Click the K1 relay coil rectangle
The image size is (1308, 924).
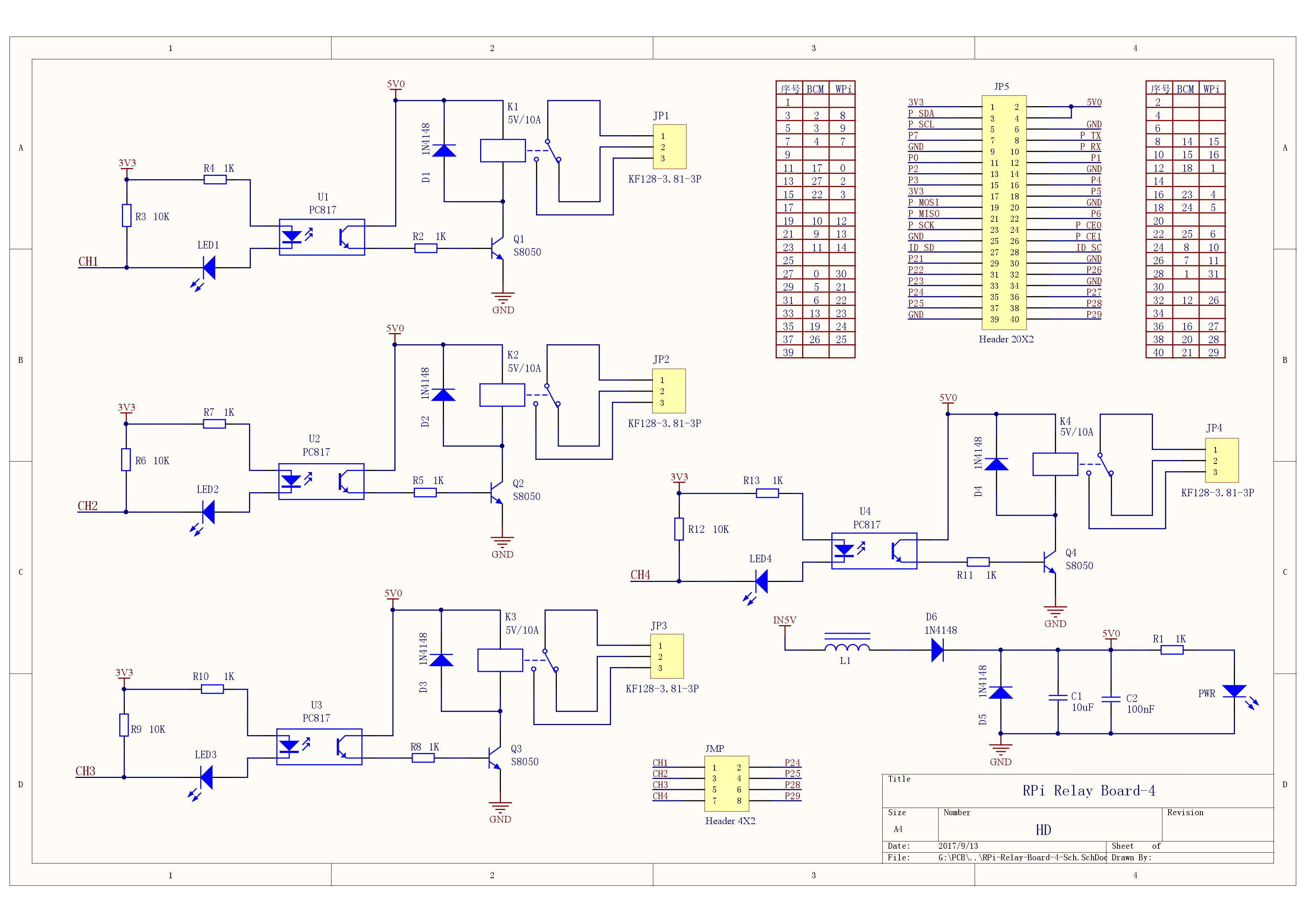503,150
